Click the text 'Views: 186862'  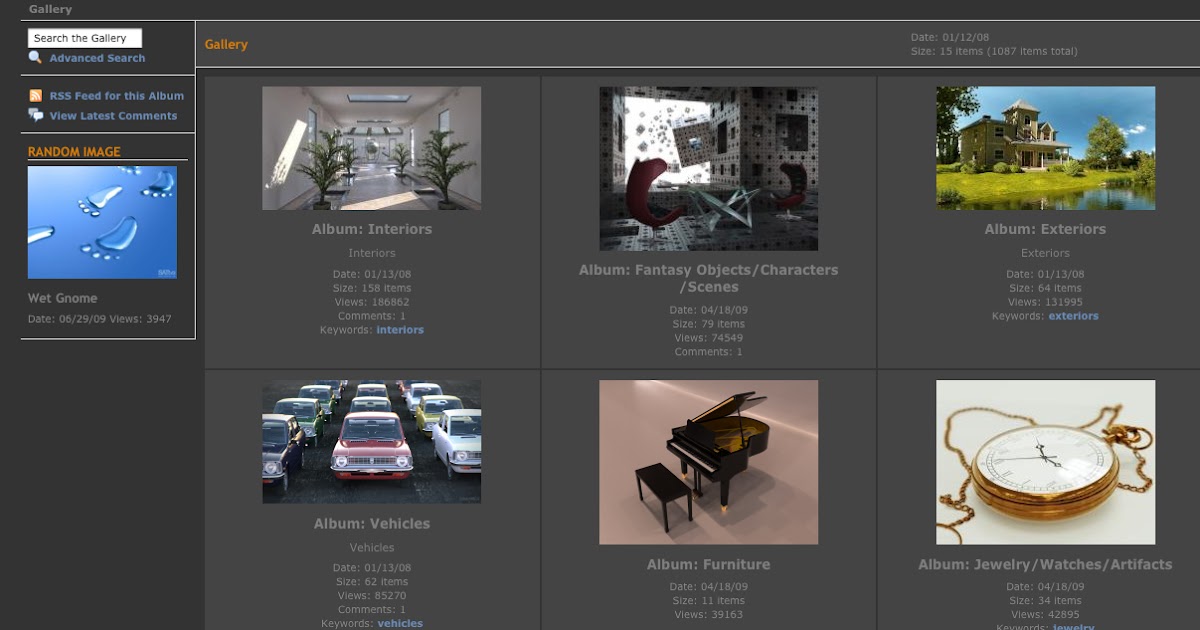(x=372, y=302)
